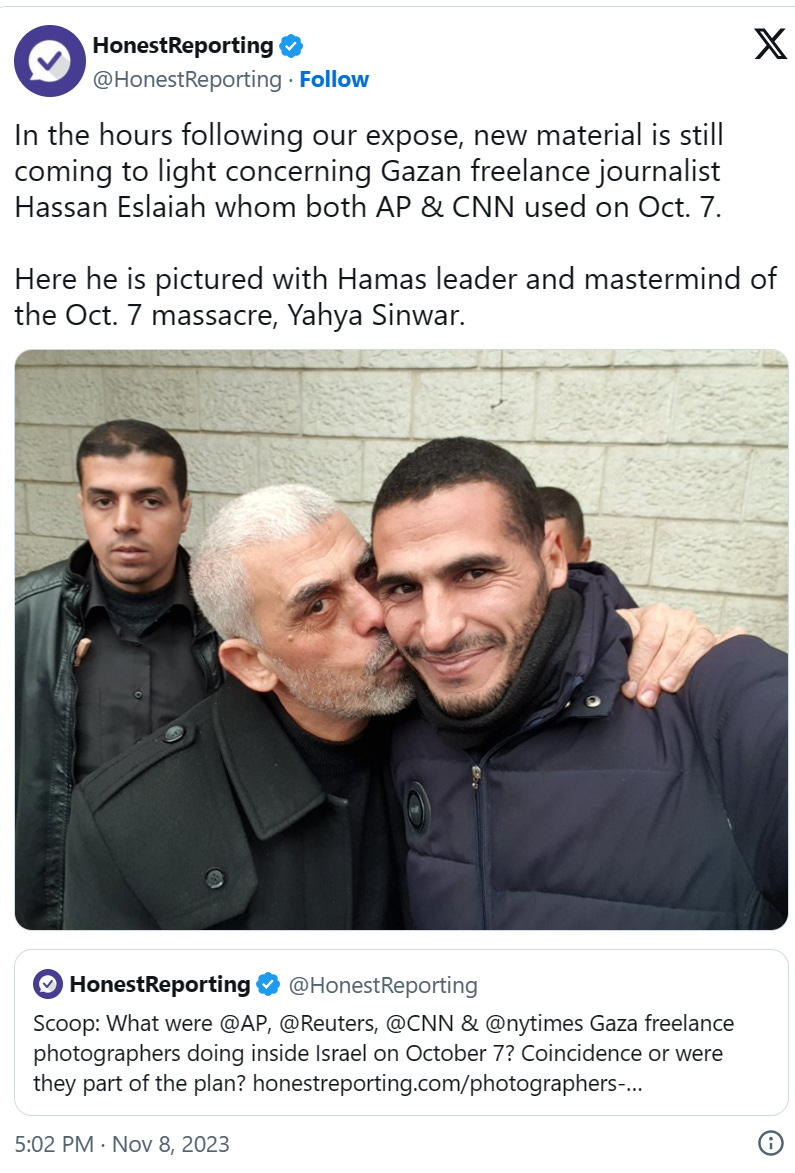Follow the HonestReporting account
Image resolution: width=795 pixels, height=1173 pixels.
click(334, 79)
